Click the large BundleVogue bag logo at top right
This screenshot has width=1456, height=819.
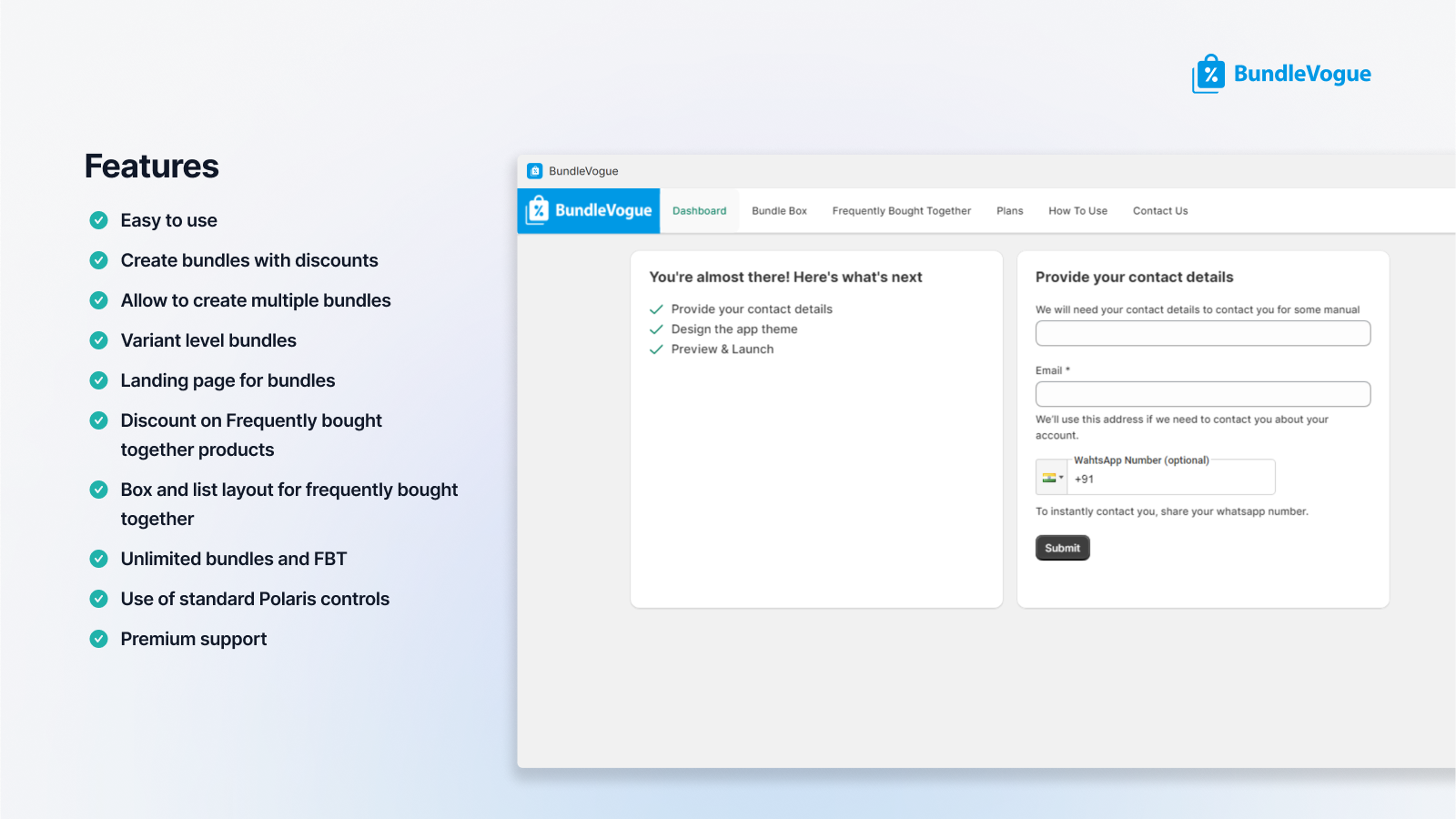pyautogui.click(x=1208, y=74)
